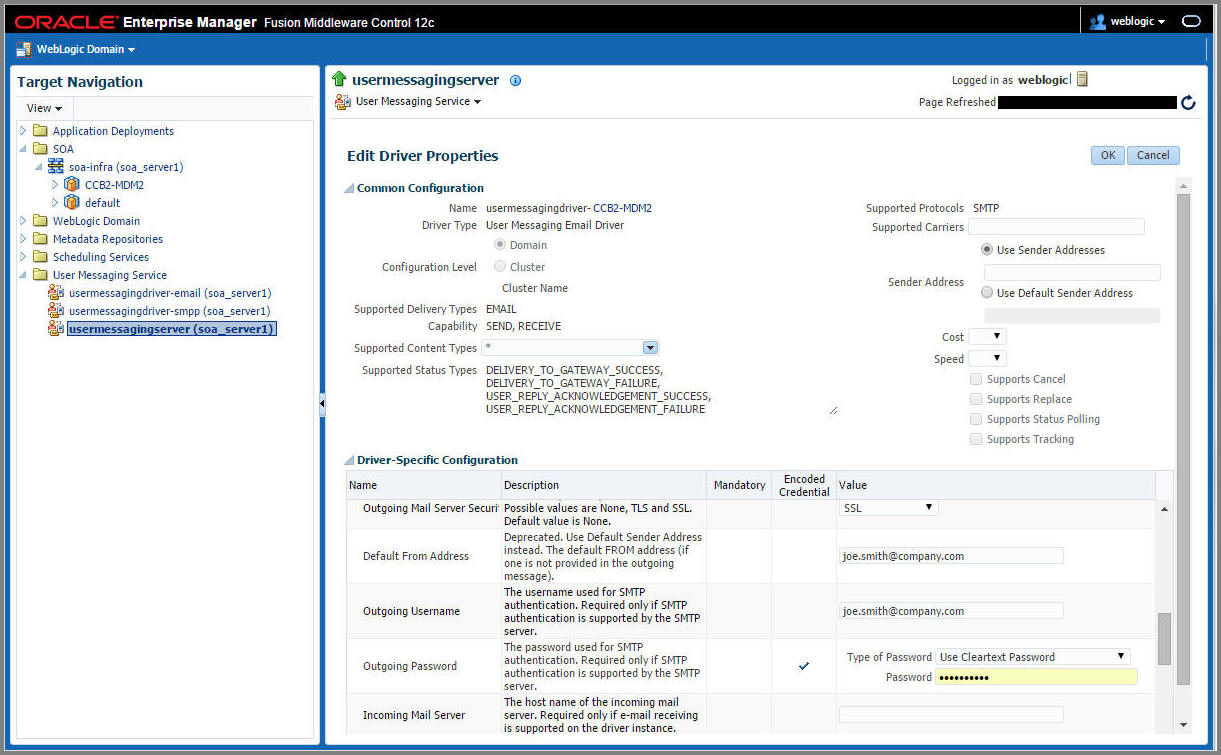This screenshot has width=1221, height=755.
Task: Click the green up-arrow status icon
Action: pos(339,79)
